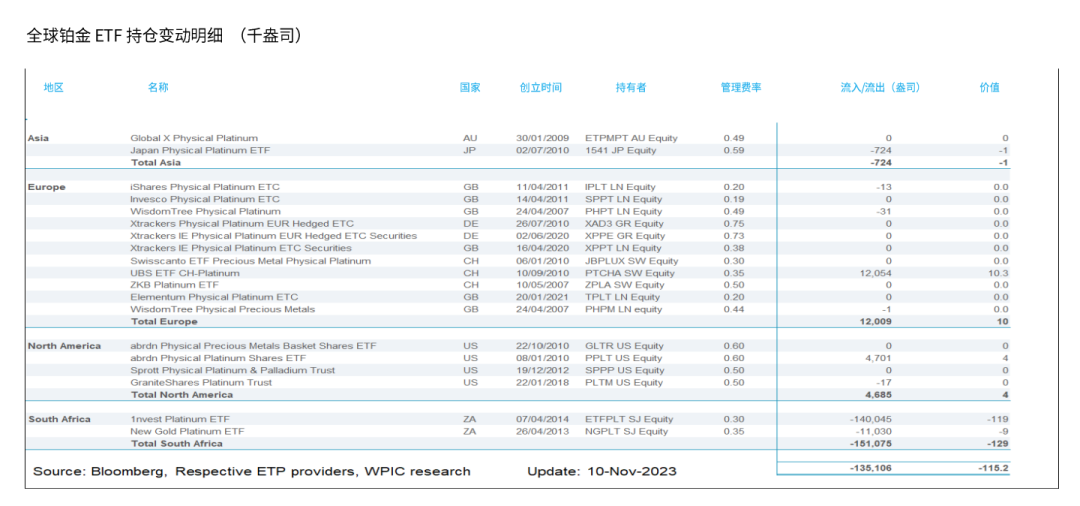Click PPLT US Equity ticker
This screenshot has width=1080, height=506.
pos(623,359)
